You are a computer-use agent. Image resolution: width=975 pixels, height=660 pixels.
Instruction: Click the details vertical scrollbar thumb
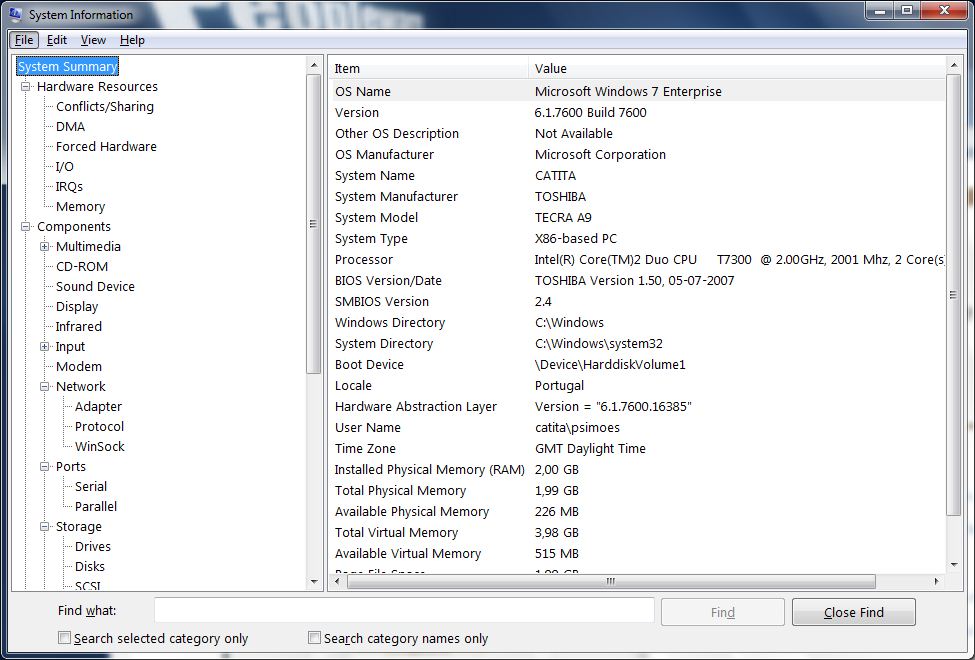954,294
